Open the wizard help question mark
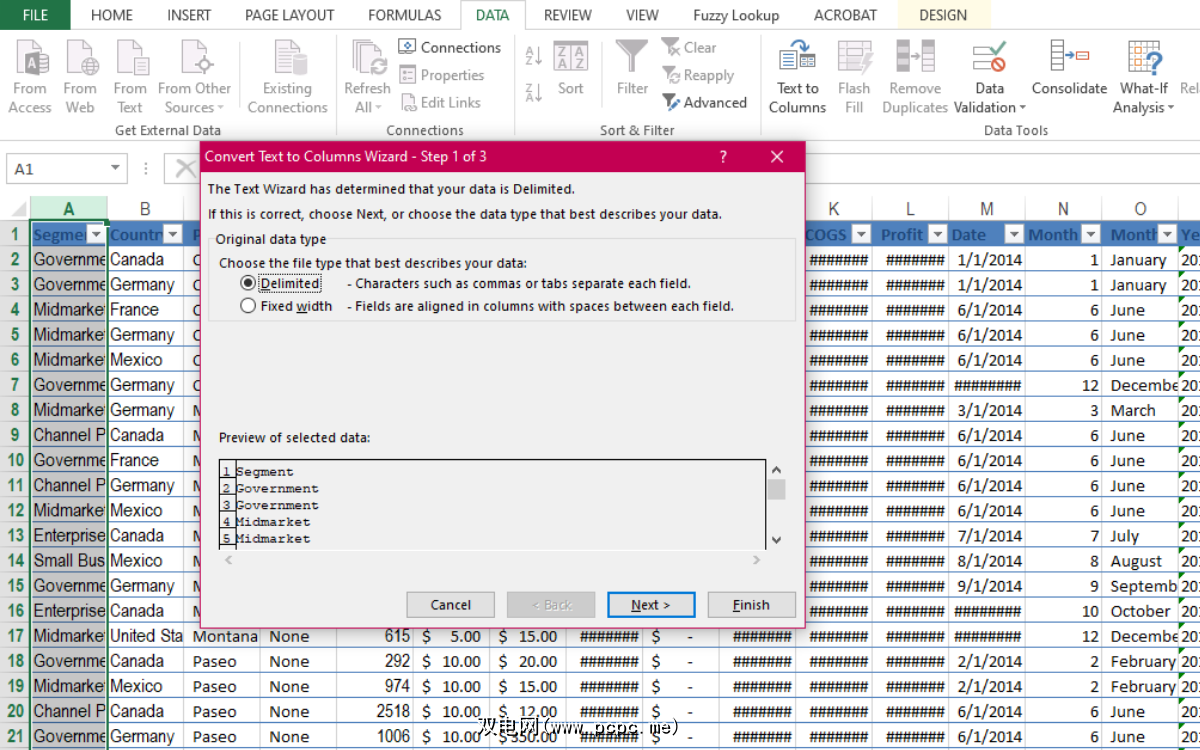This screenshot has width=1200, height=750. pyautogui.click(x=723, y=157)
